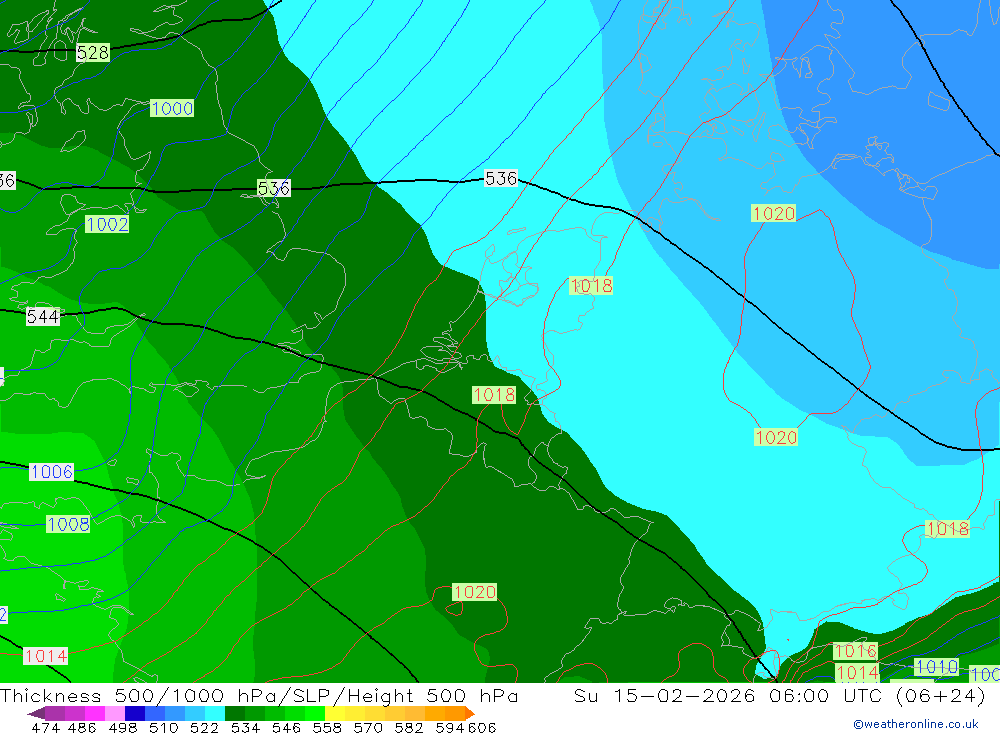This screenshot has height=733, width=1000.
Task: Click the blue 1006 isobar label
Action: coord(52,472)
